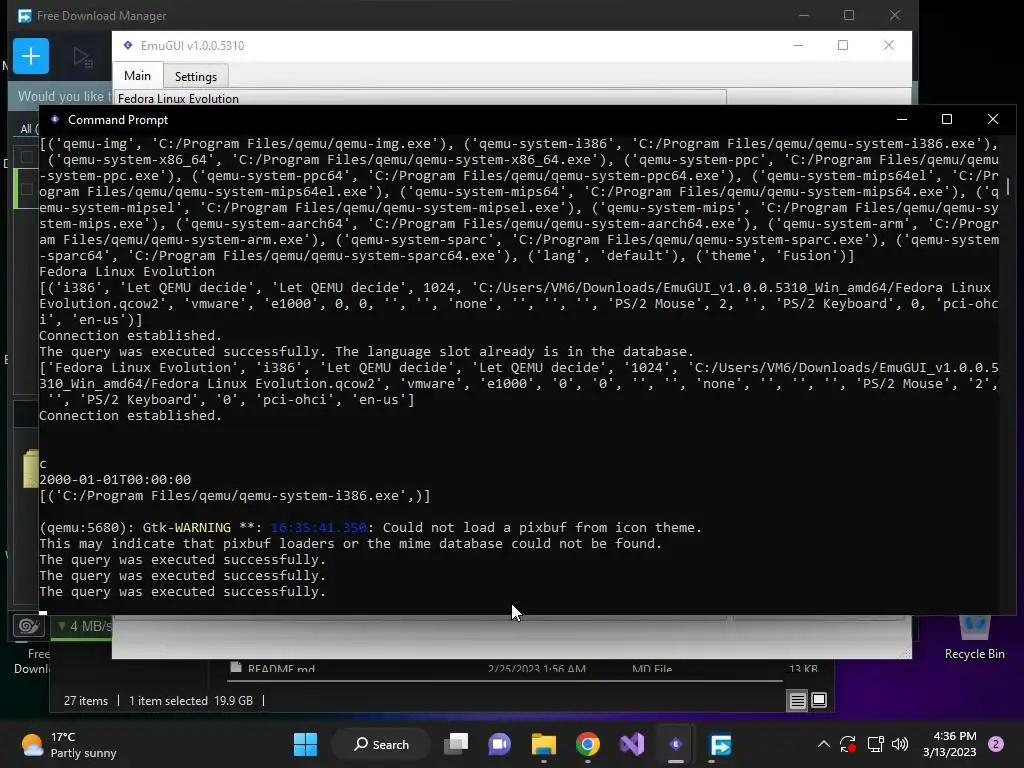
Task: Switch to EmuGUI from the taskbar
Action: coord(676,744)
